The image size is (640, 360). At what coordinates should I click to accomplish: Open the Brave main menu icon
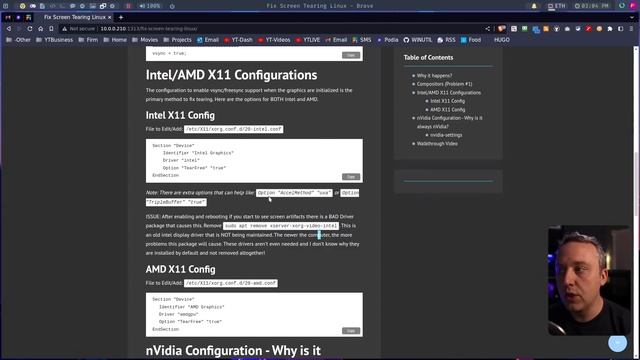pyautogui.click(x=631, y=29)
